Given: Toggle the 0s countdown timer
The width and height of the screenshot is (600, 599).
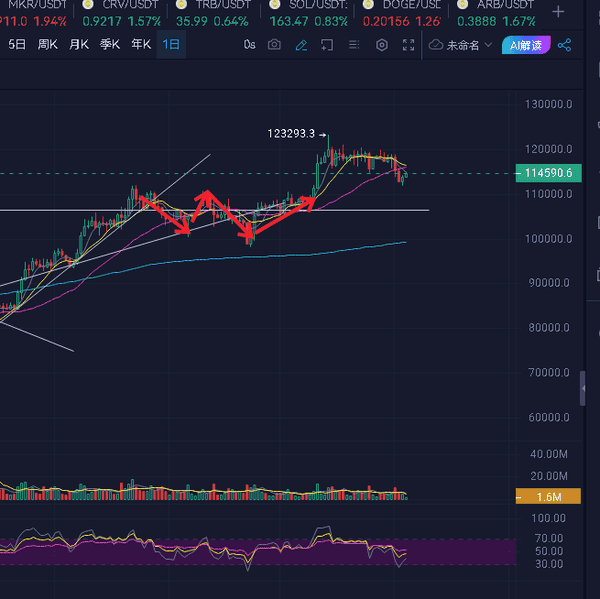Looking at the screenshot, I should coord(249,45).
